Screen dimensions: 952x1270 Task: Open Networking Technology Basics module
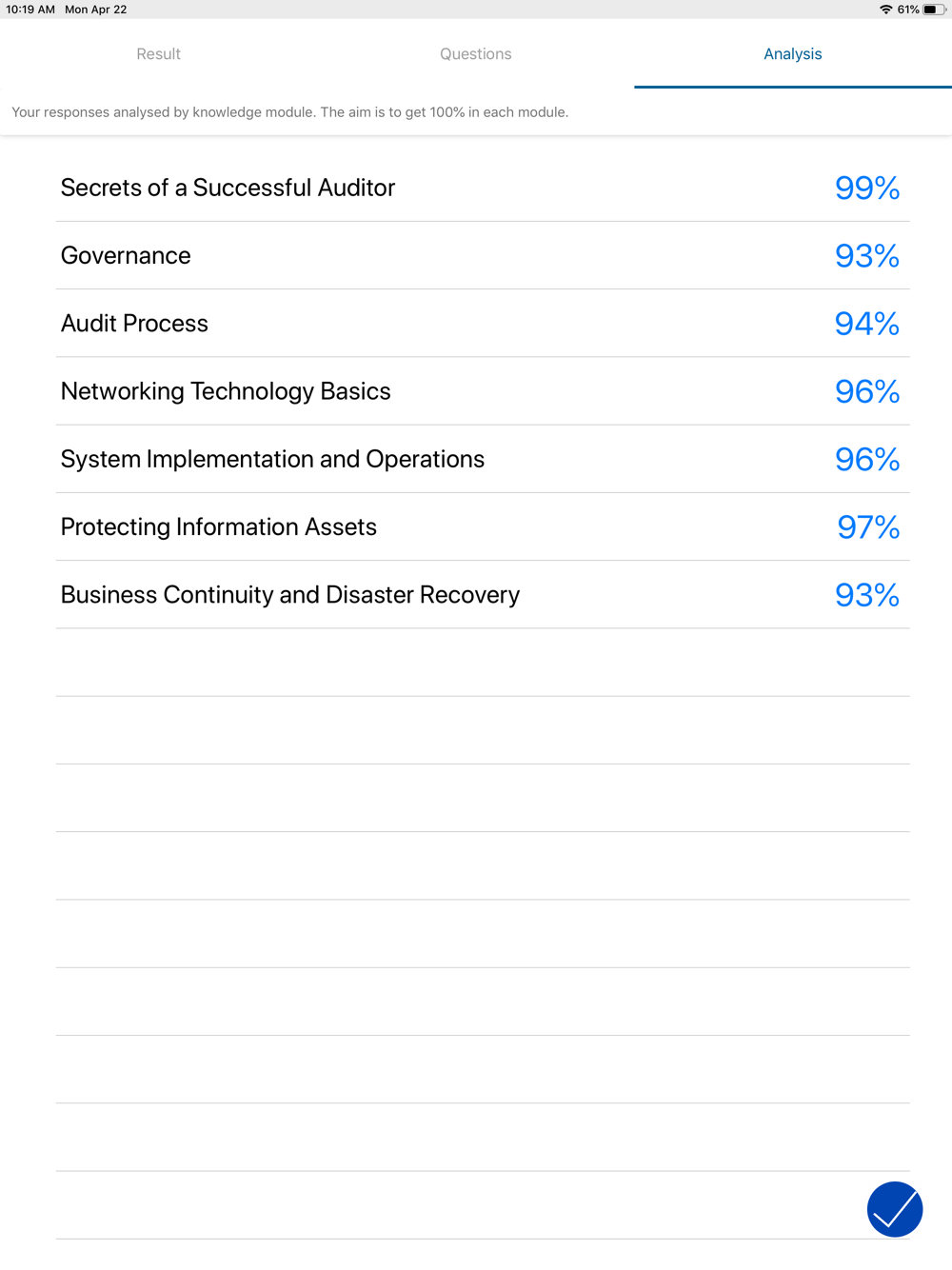[483, 391]
